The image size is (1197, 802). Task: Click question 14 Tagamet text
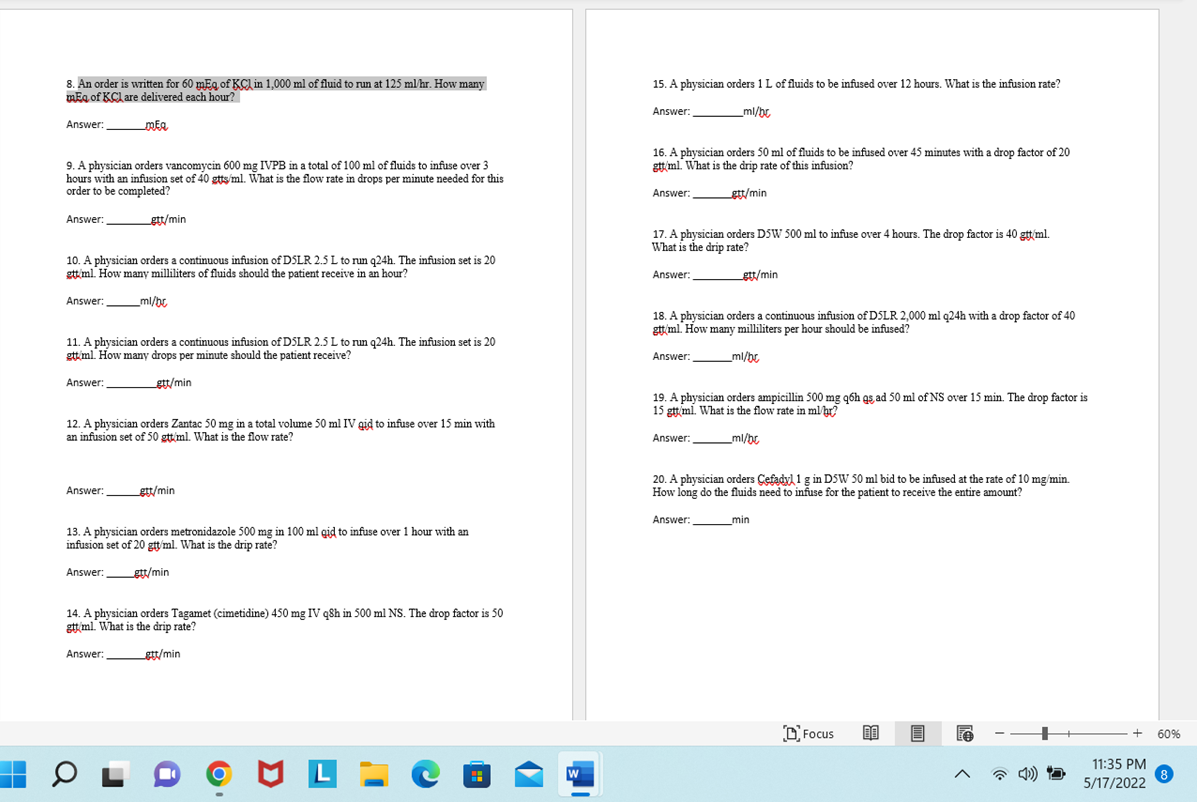[x=285, y=620]
